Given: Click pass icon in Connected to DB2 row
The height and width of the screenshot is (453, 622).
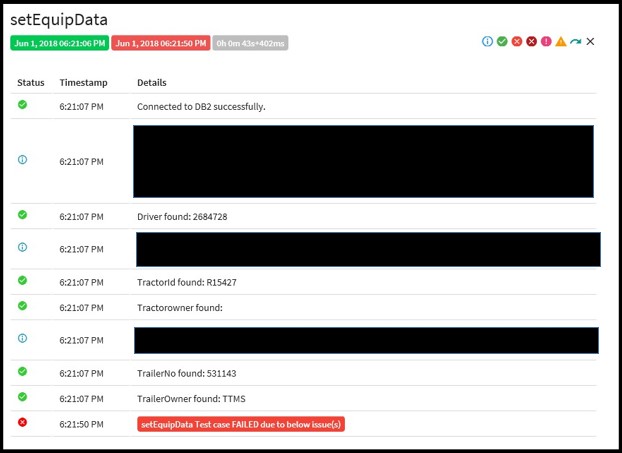Looking at the screenshot, I should click(x=23, y=104).
